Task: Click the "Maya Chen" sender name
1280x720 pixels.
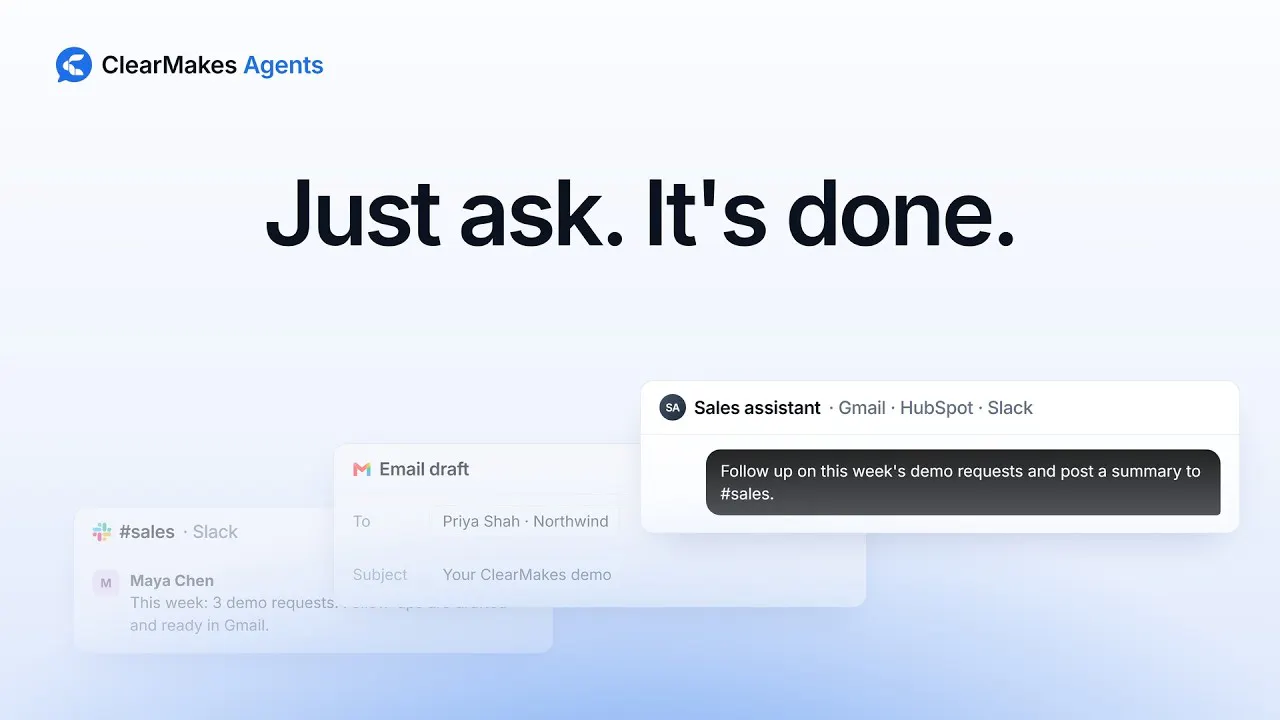Action: coord(172,580)
